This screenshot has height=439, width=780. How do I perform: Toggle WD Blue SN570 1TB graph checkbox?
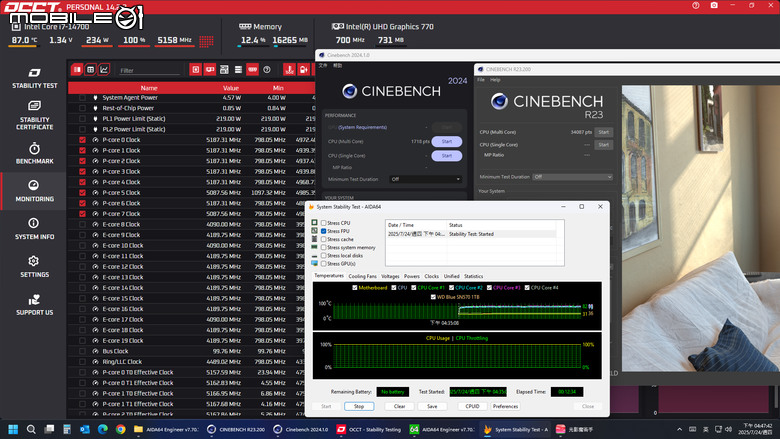coord(433,297)
